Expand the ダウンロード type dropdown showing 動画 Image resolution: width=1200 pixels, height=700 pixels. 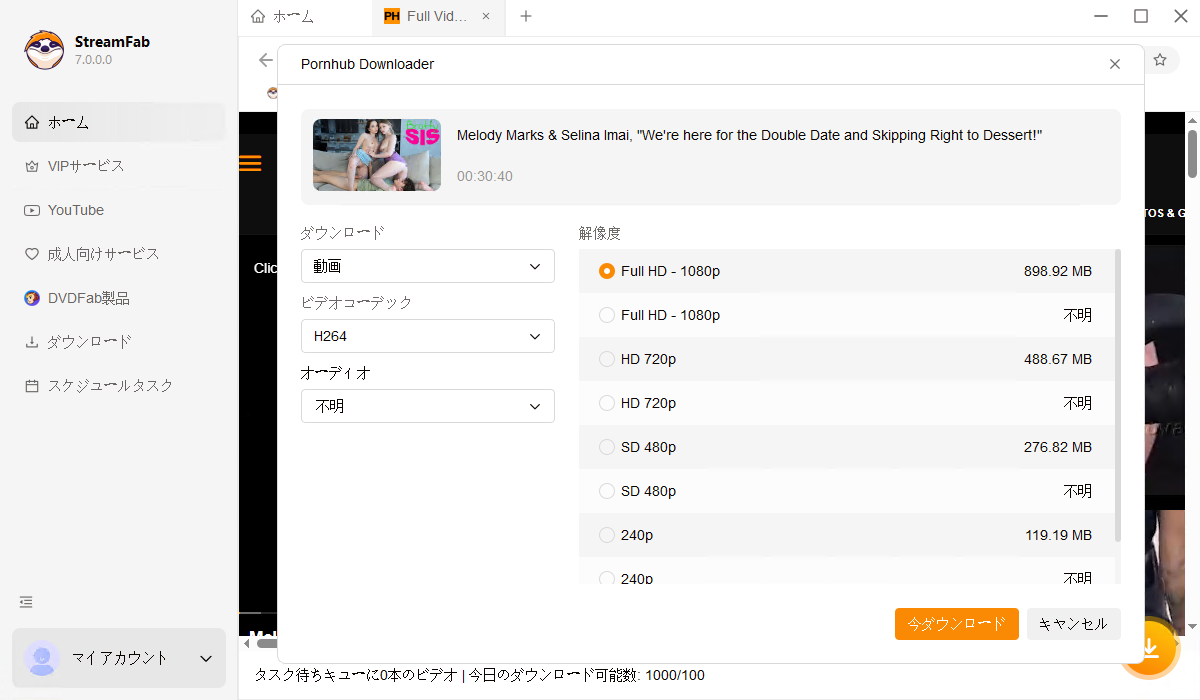pos(427,267)
